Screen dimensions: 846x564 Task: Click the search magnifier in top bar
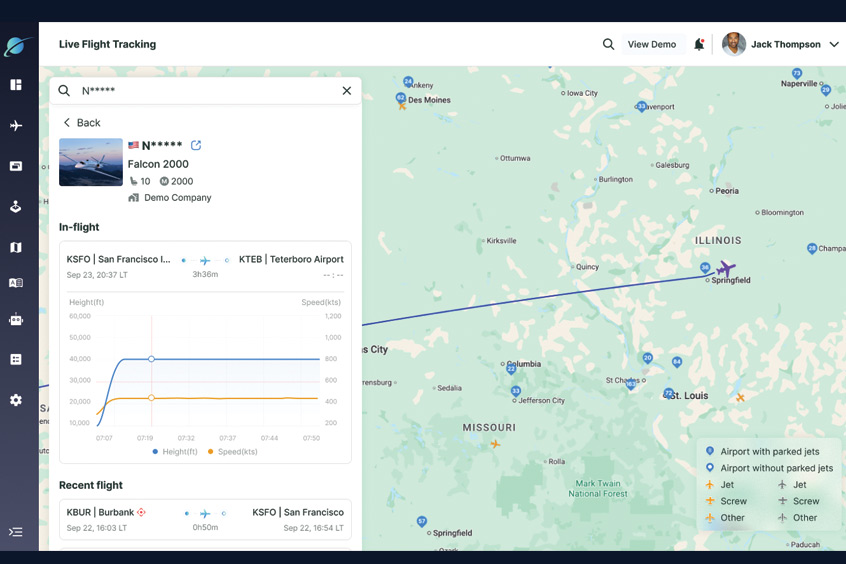point(608,44)
